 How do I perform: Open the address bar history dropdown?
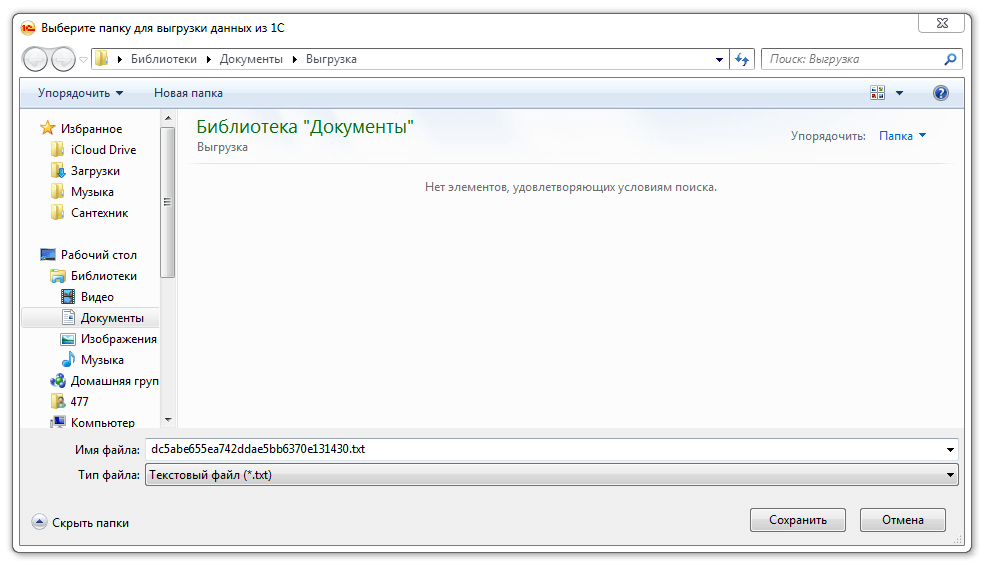coord(719,60)
